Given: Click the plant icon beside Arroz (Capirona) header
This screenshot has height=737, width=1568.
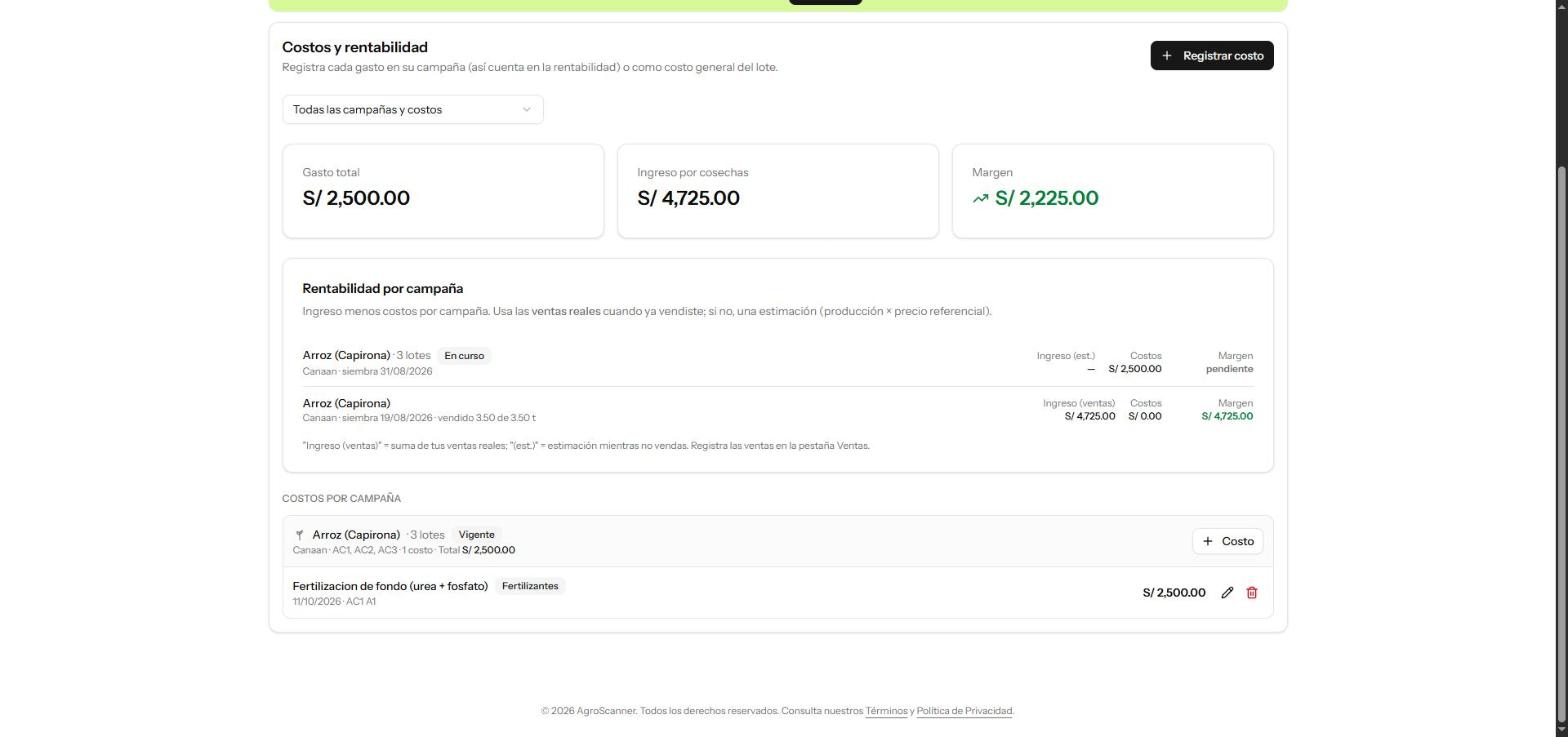Looking at the screenshot, I should 299,535.
